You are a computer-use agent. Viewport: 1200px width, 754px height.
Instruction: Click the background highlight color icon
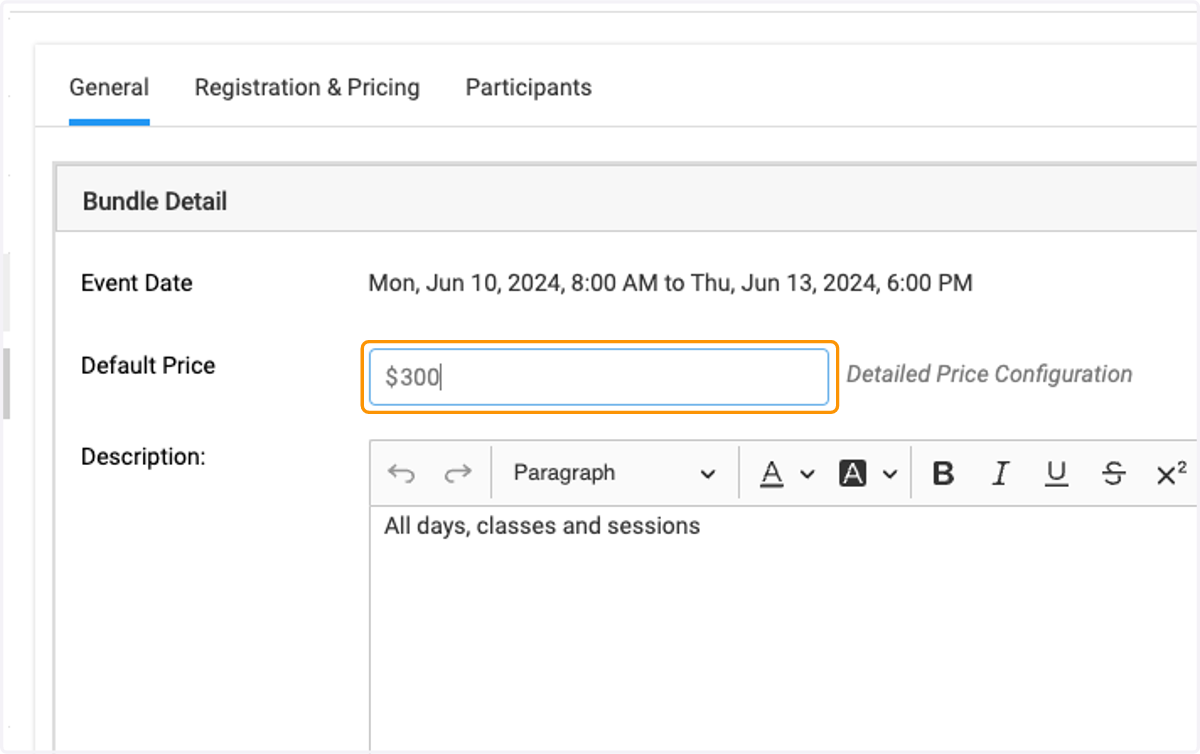(852, 473)
